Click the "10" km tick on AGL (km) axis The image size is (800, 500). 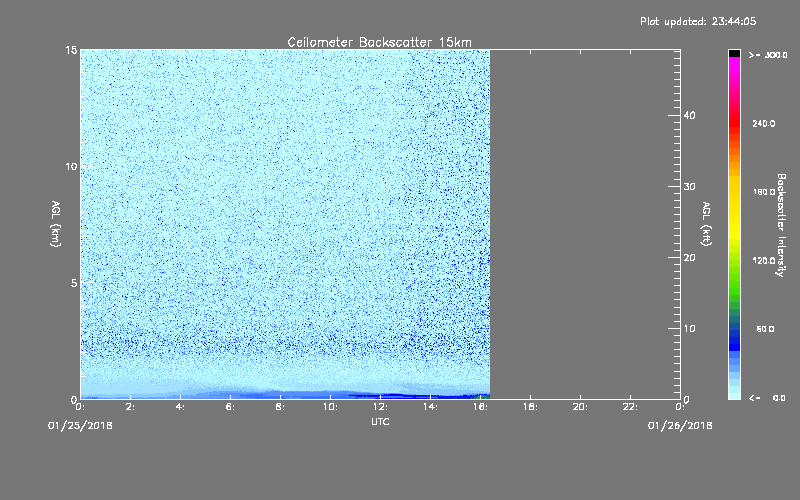coord(71,167)
